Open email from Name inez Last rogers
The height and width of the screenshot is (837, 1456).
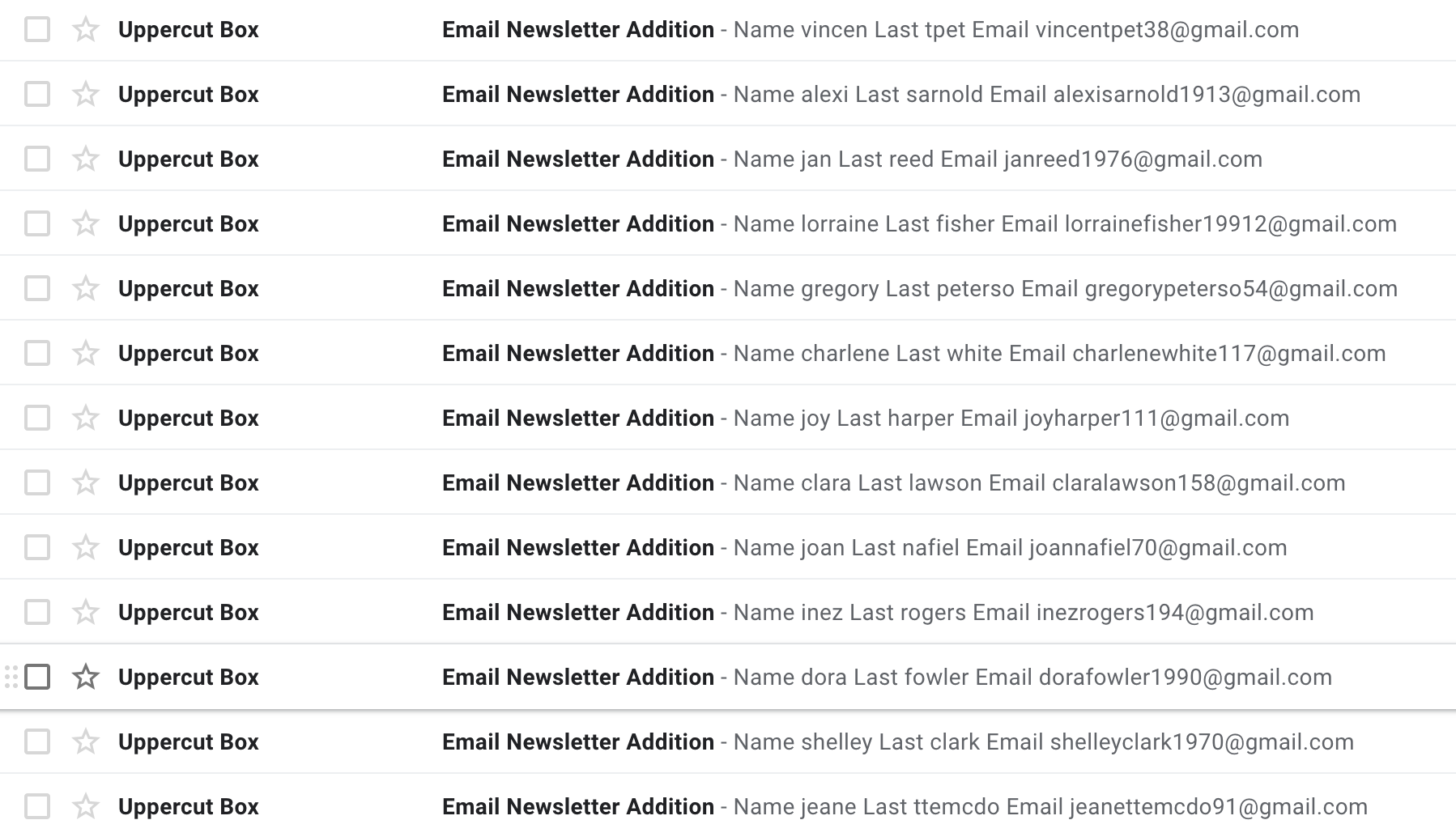tap(728, 613)
